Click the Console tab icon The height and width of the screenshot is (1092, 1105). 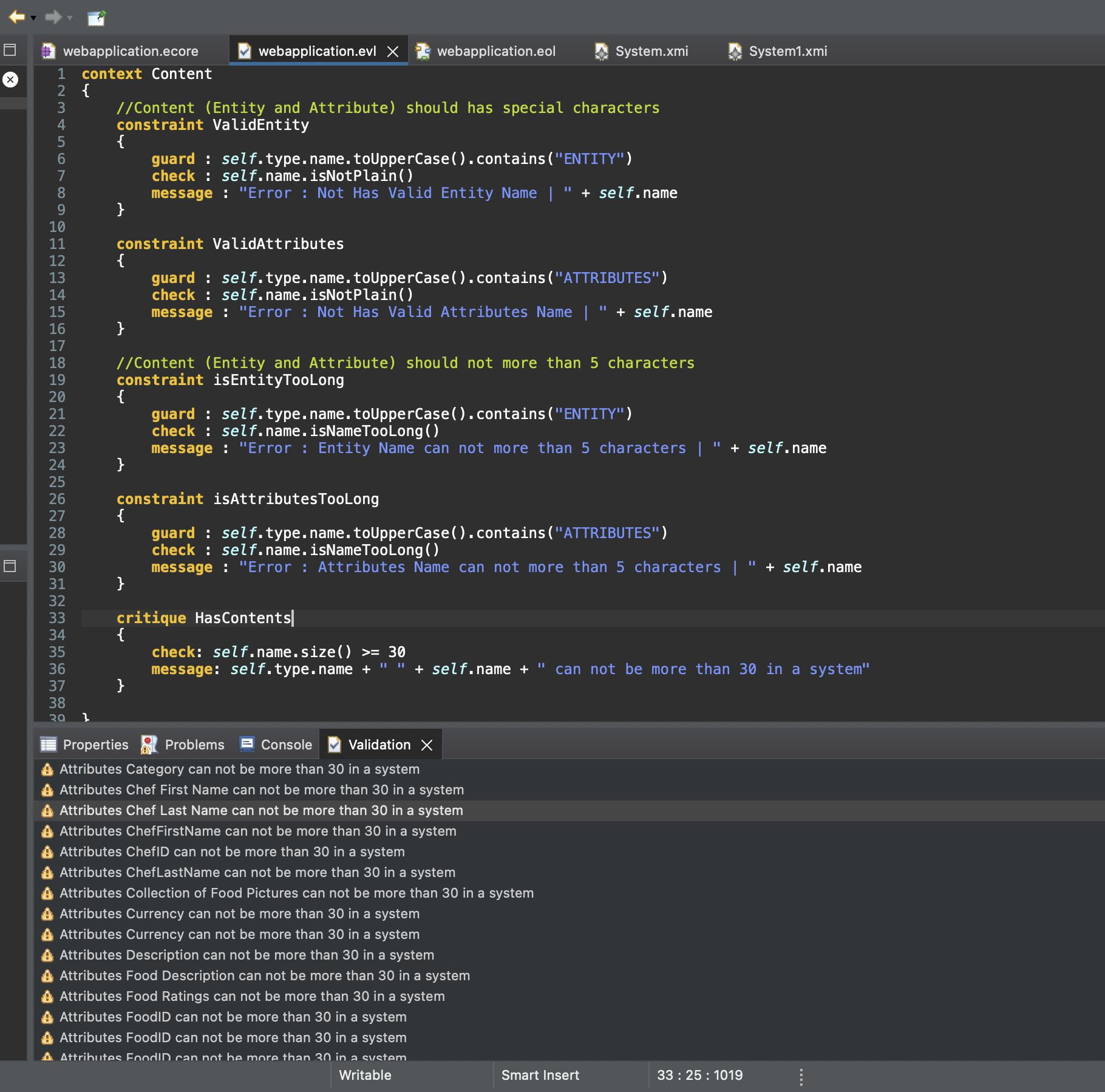[246, 744]
